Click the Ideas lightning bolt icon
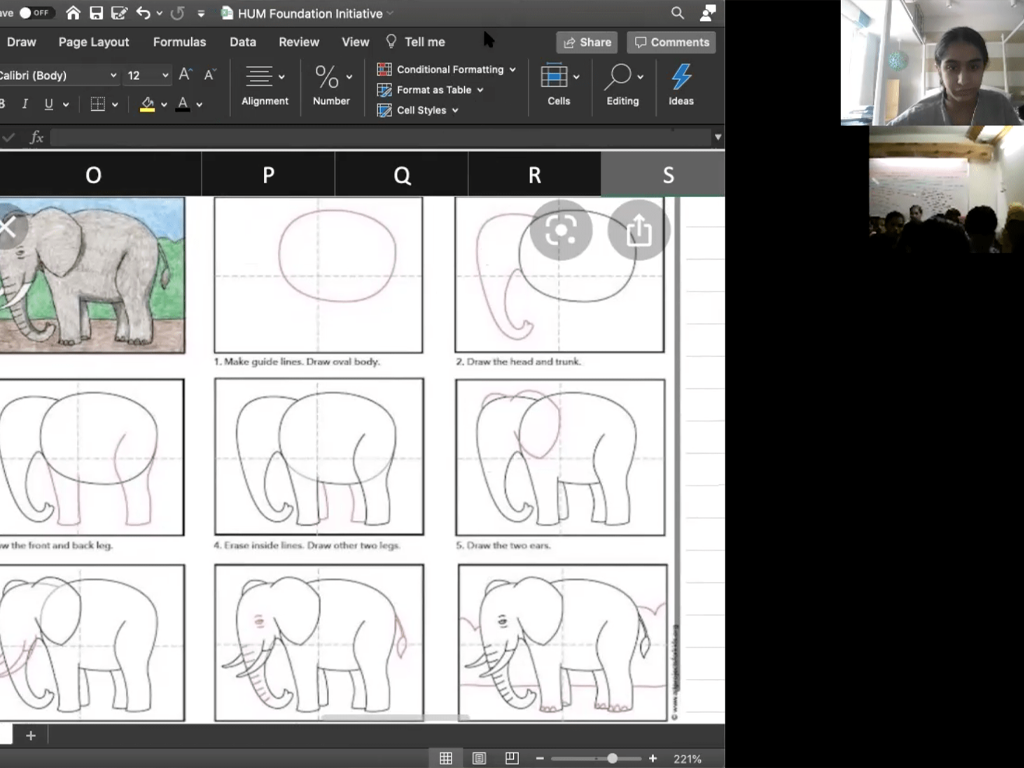 click(x=681, y=76)
